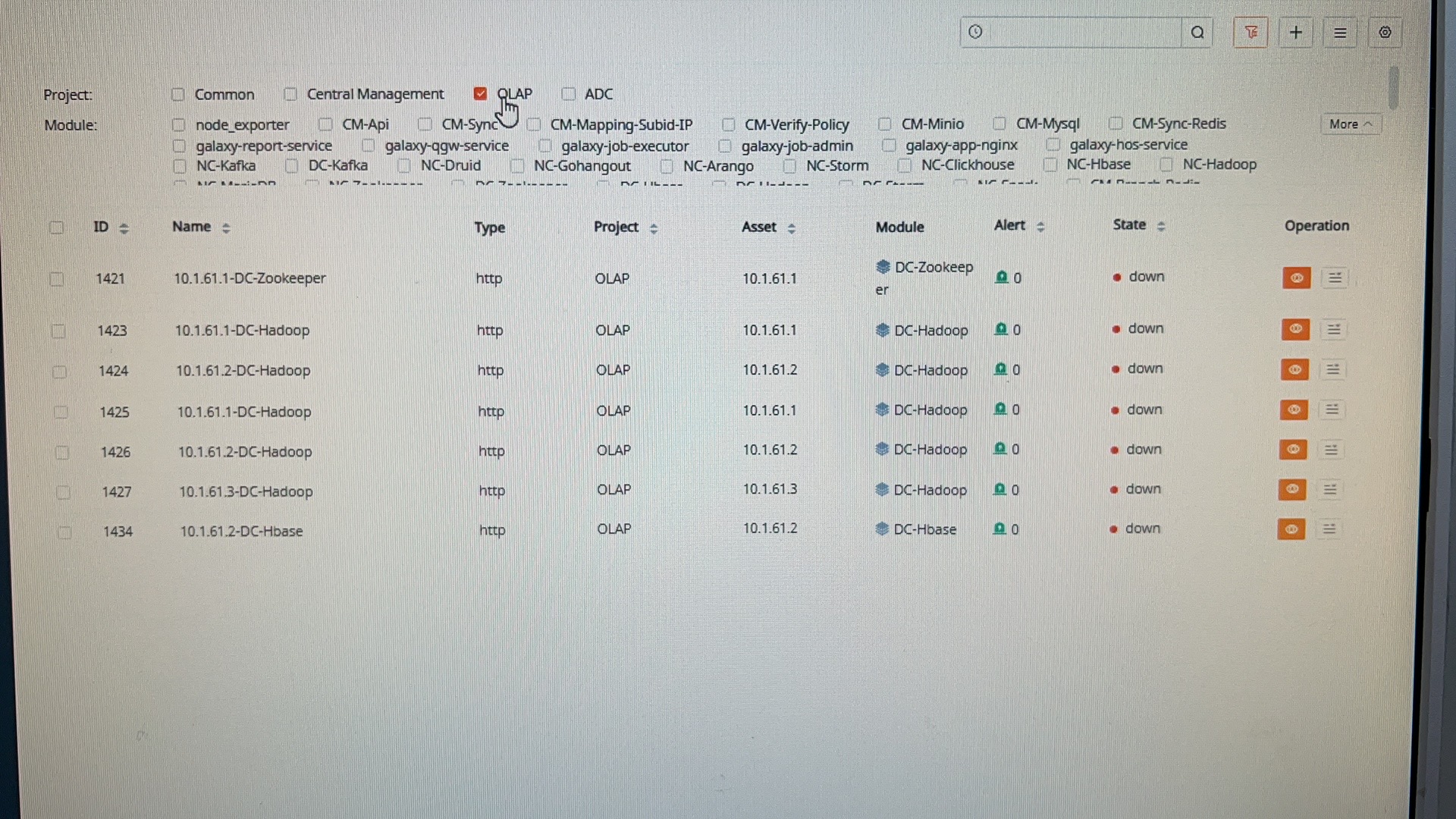View row 1421 with the orange eye button
Viewport: 1456px width, 819px height.
(x=1296, y=278)
